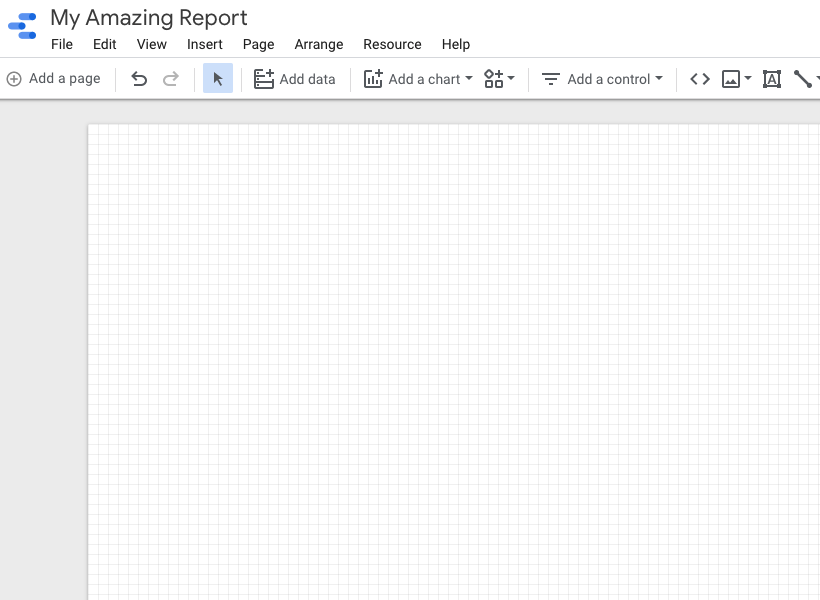Viewport: 820px width, 600px height.
Task: Click the URL embed tool
Action: (699, 78)
